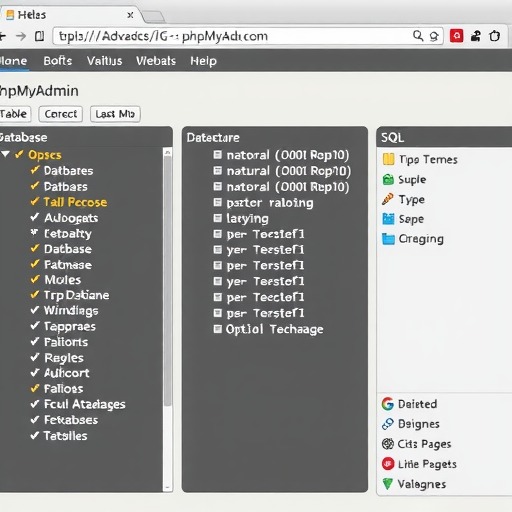Select the parter raloing row
The image size is (512, 512).
coord(270,203)
